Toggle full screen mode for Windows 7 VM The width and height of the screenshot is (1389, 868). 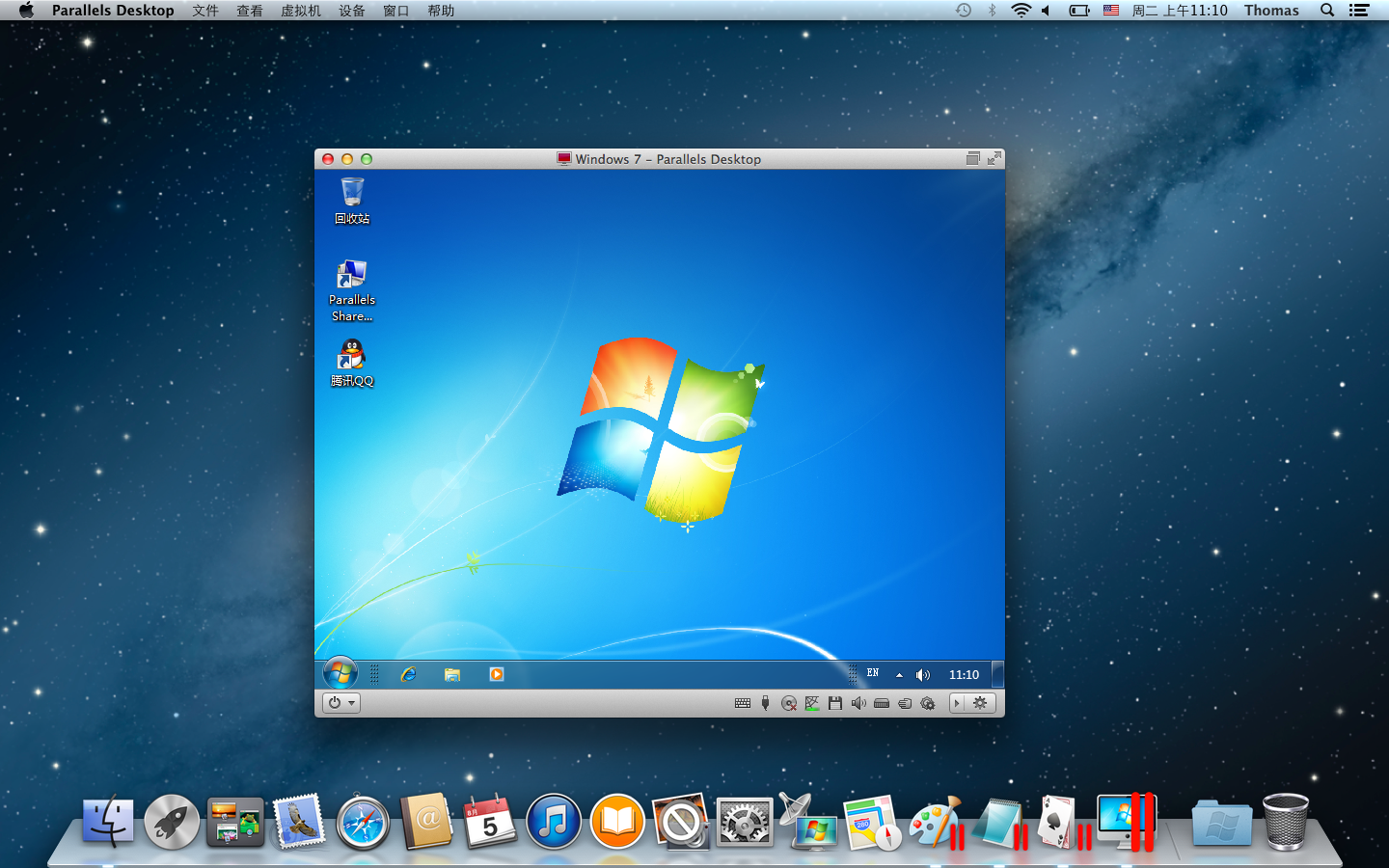click(994, 159)
